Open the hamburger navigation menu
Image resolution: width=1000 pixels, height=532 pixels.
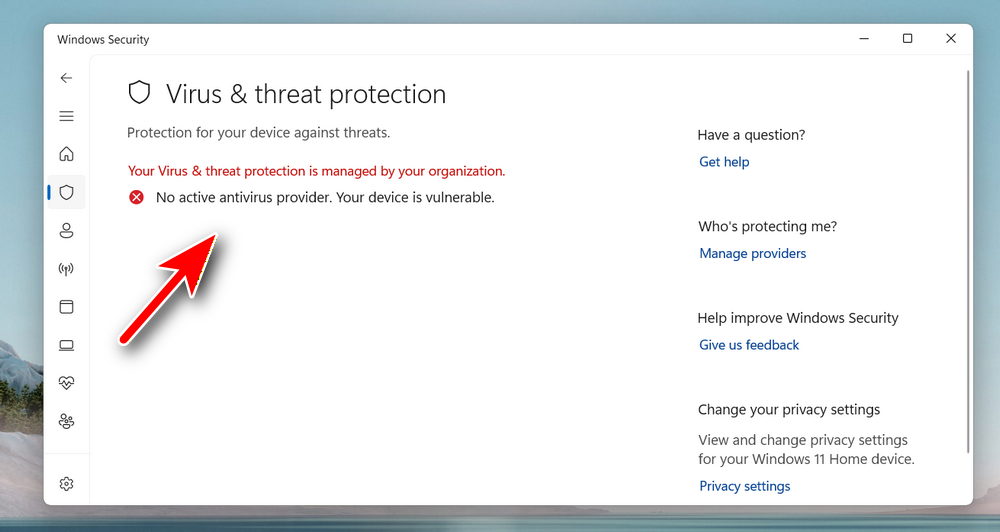coord(66,116)
